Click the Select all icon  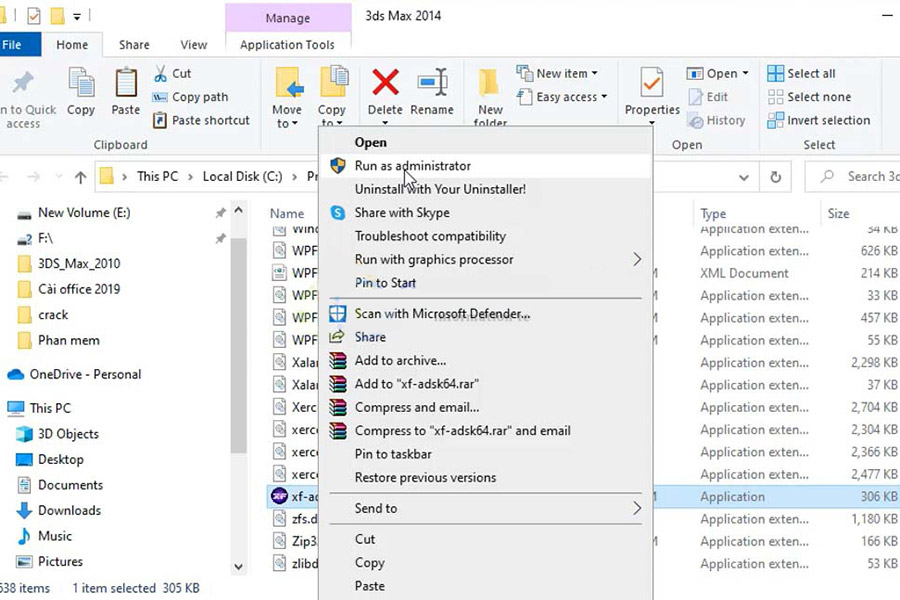[x=775, y=73]
